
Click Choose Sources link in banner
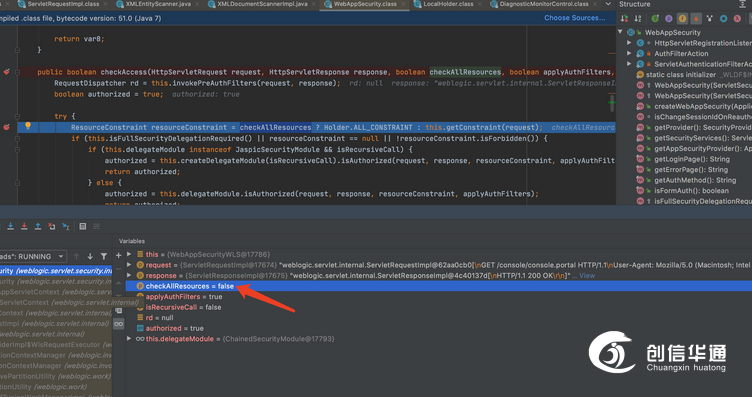click(575, 18)
